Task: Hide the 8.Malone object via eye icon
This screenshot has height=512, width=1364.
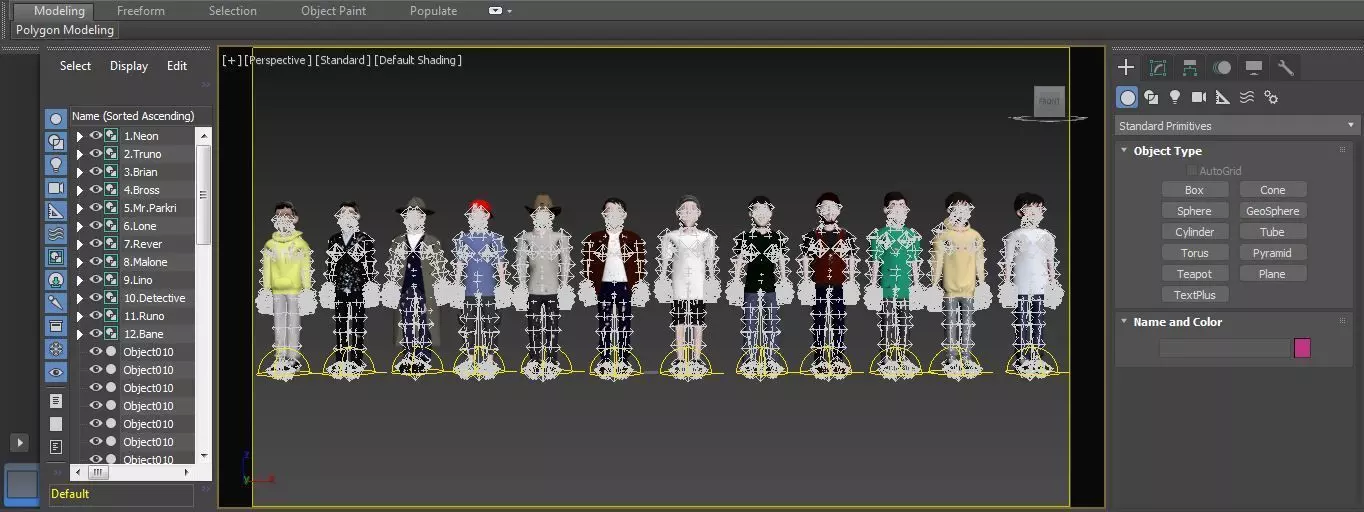Action: pyautogui.click(x=96, y=262)
